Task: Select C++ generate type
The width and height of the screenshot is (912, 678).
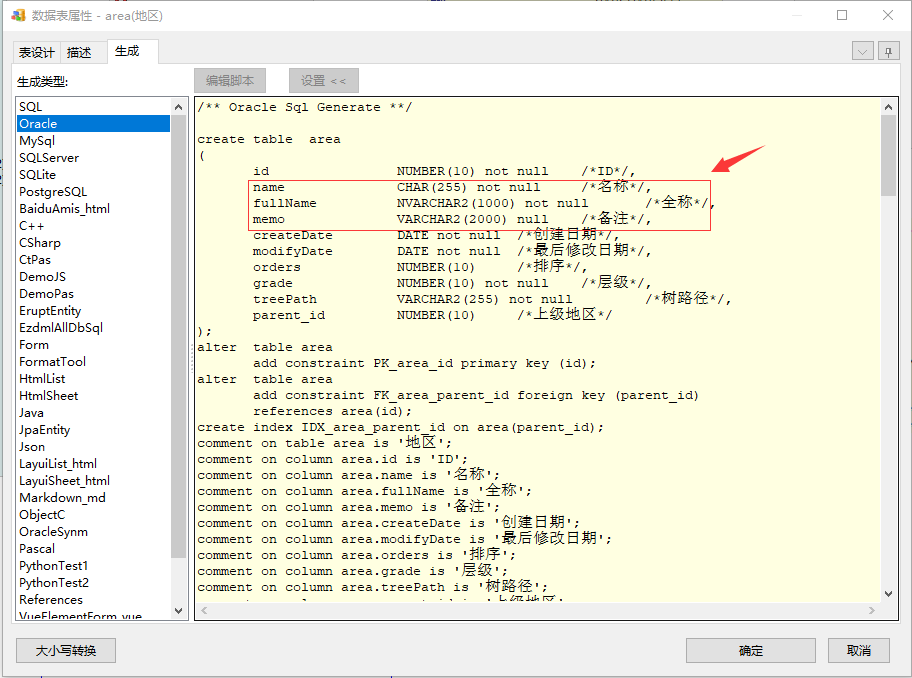Action: (x=94, y=226)
